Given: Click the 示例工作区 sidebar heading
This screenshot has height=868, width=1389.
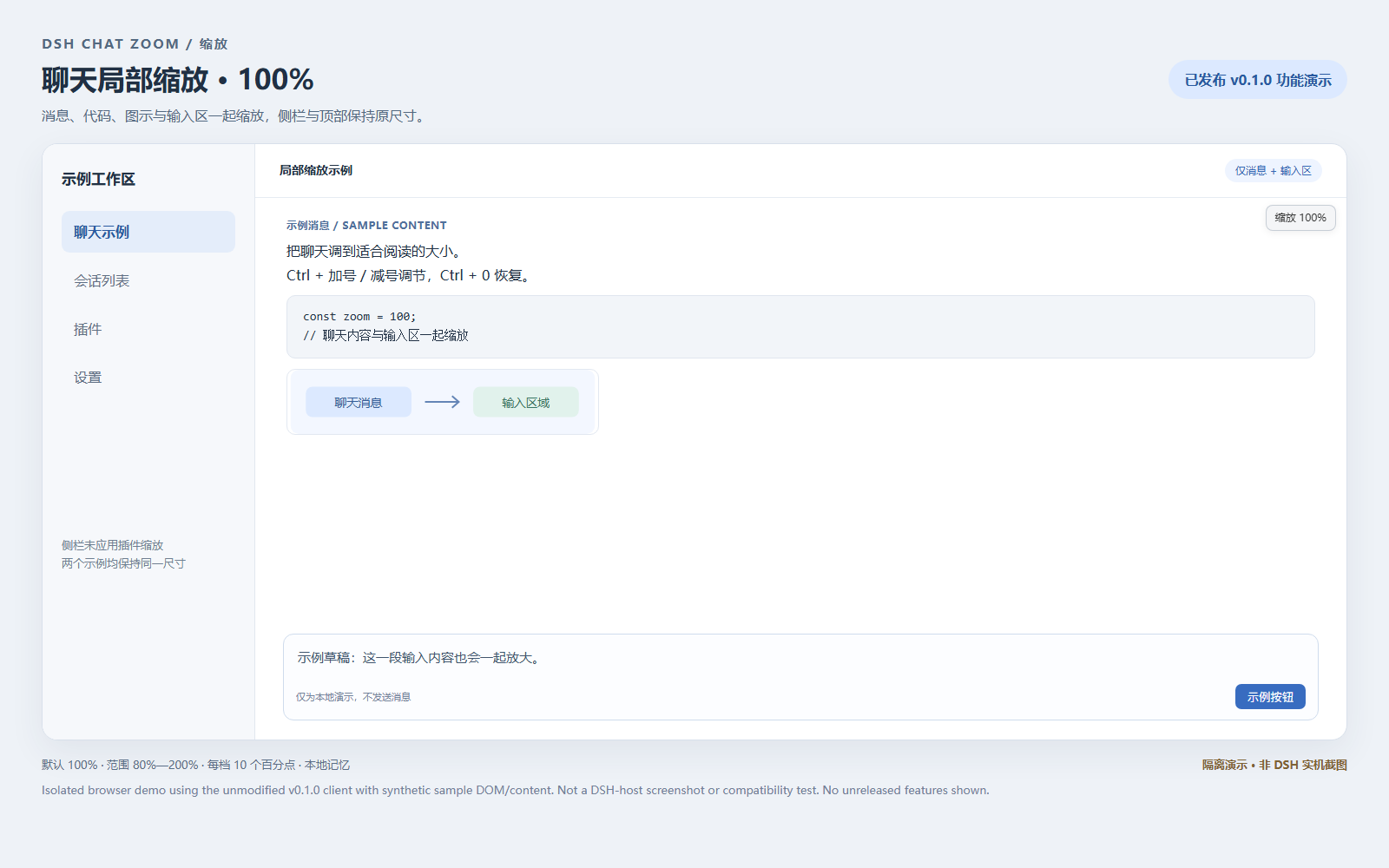Looking at the screenshot, I should click(98, 179).
